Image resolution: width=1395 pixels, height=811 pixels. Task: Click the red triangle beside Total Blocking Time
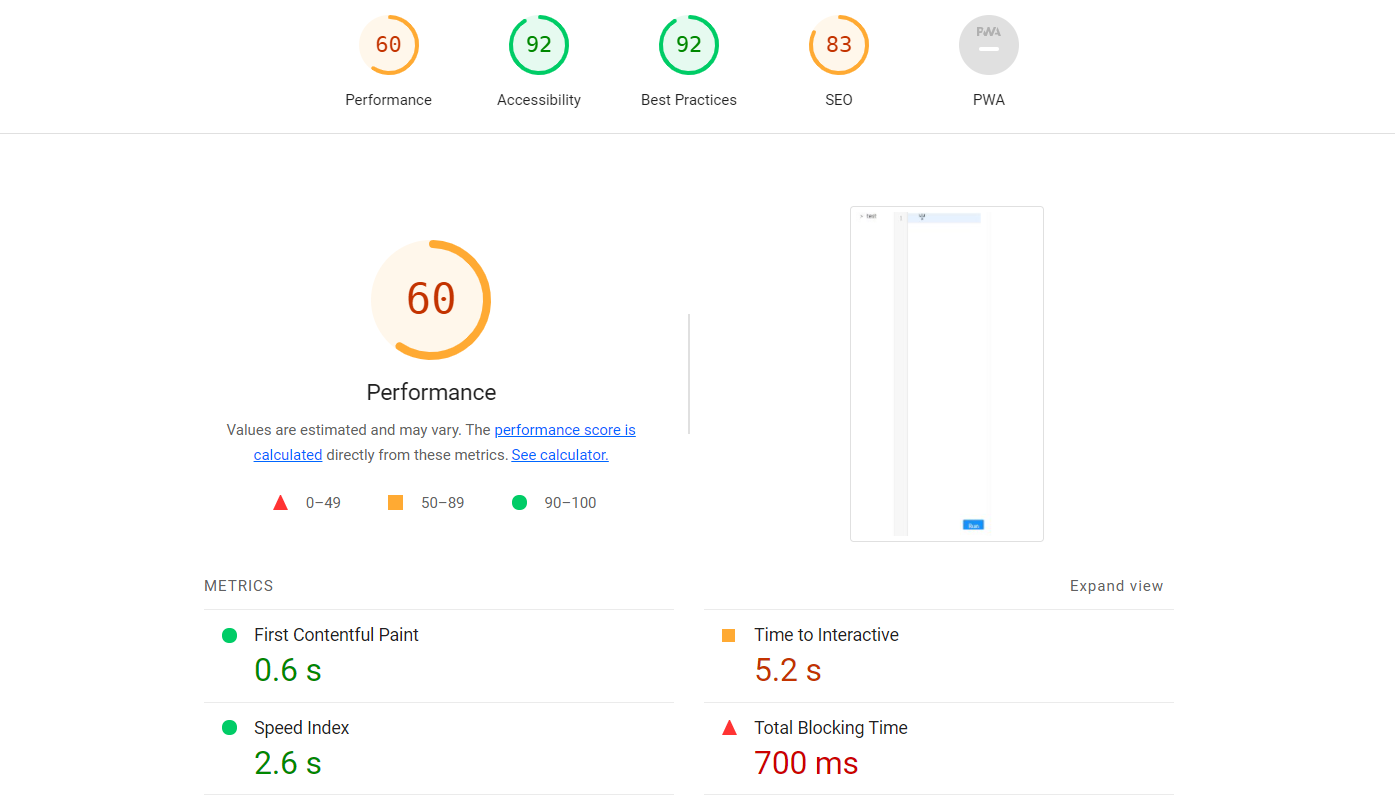728,728
